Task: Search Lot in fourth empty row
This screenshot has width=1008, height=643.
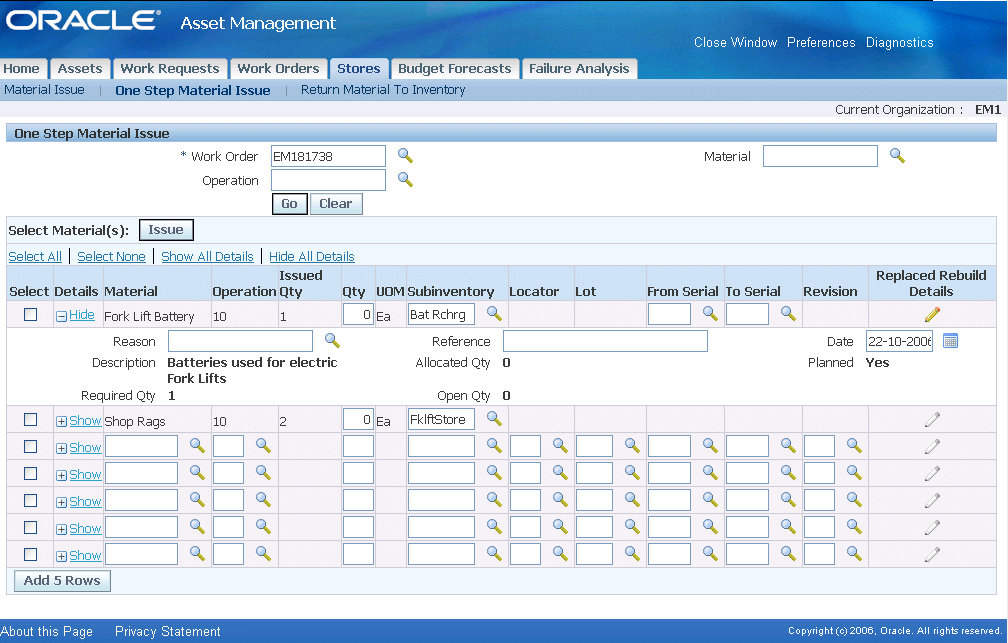Action: (x=632, y=527)
